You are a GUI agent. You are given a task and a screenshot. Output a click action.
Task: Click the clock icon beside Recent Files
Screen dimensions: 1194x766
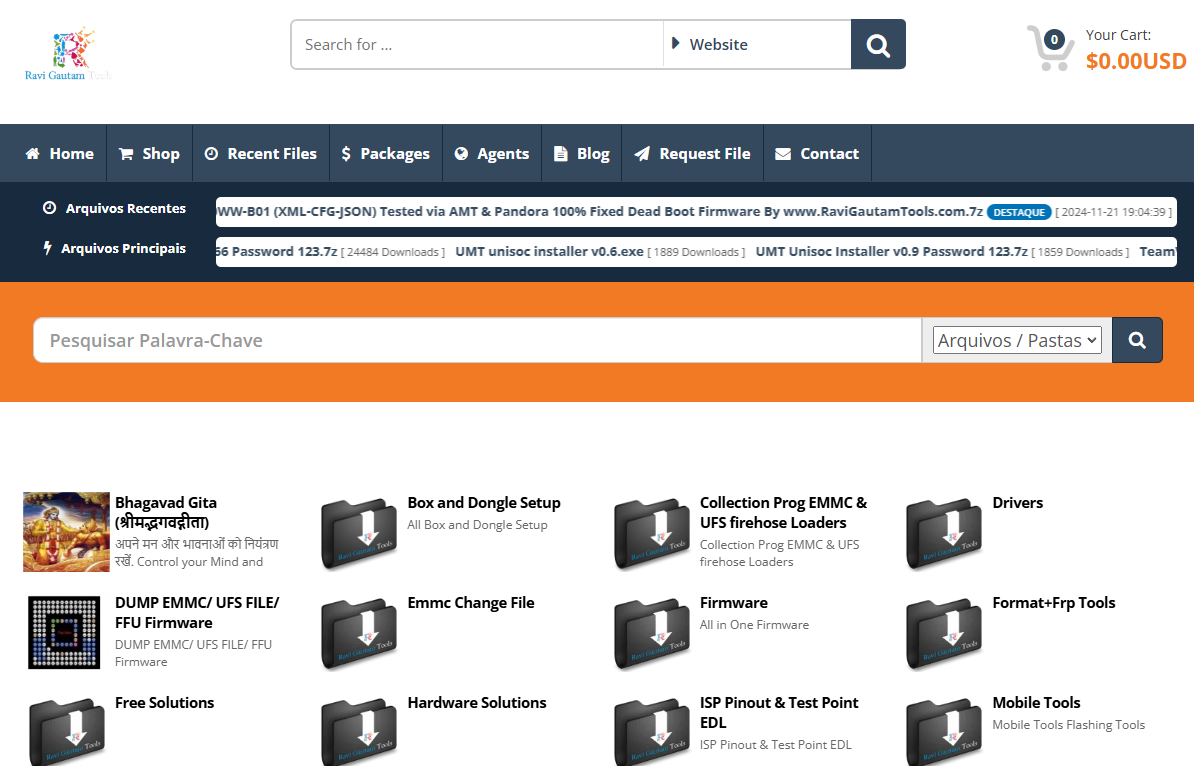[212, 154]
